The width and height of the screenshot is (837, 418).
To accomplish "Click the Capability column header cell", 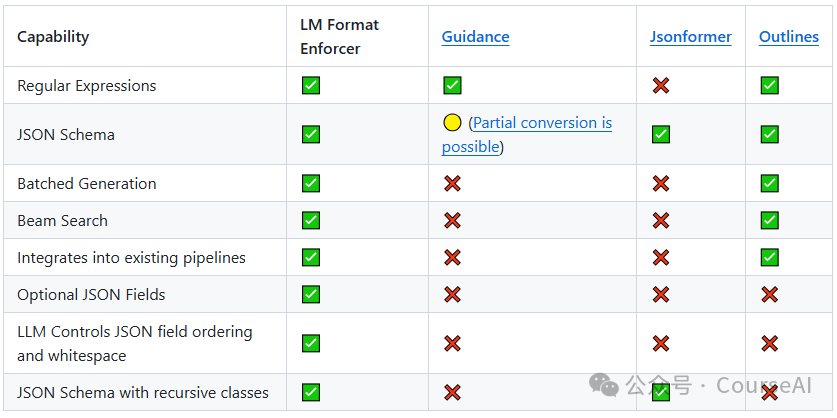I will pos(53,37).
